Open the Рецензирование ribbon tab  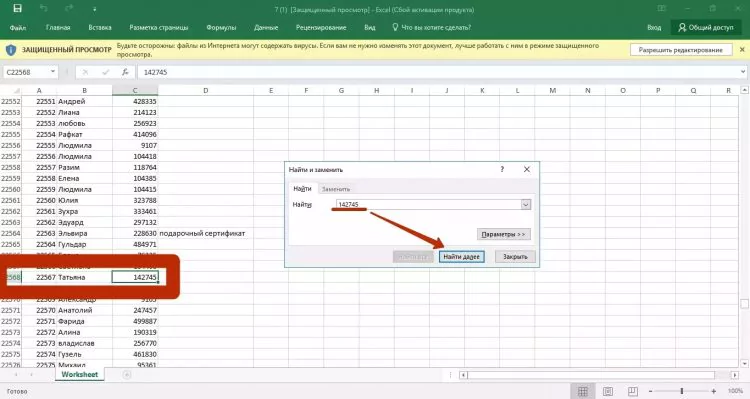click(321, 28)
